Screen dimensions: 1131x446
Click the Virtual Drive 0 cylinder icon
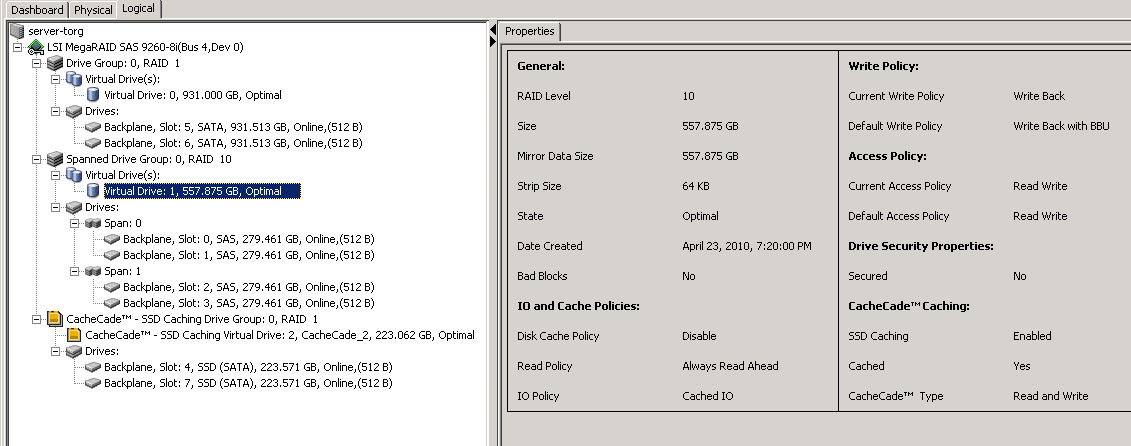93,95
